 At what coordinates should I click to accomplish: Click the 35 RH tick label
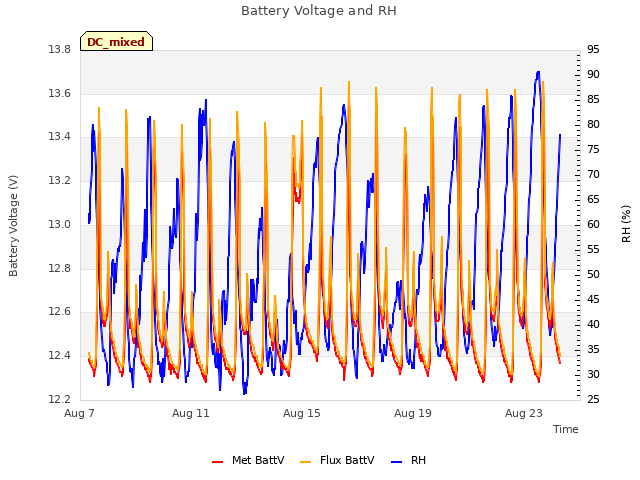click(593, 349)
